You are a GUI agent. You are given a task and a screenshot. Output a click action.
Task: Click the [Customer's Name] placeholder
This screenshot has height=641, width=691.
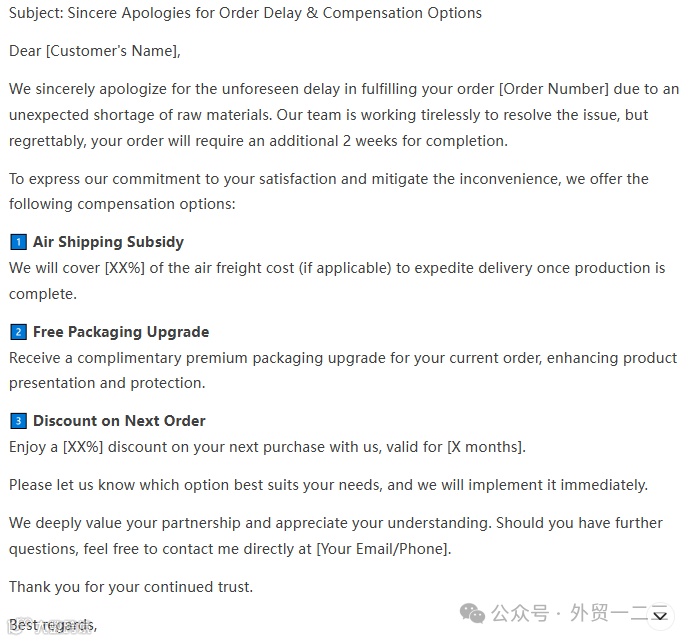coord(113,51)
